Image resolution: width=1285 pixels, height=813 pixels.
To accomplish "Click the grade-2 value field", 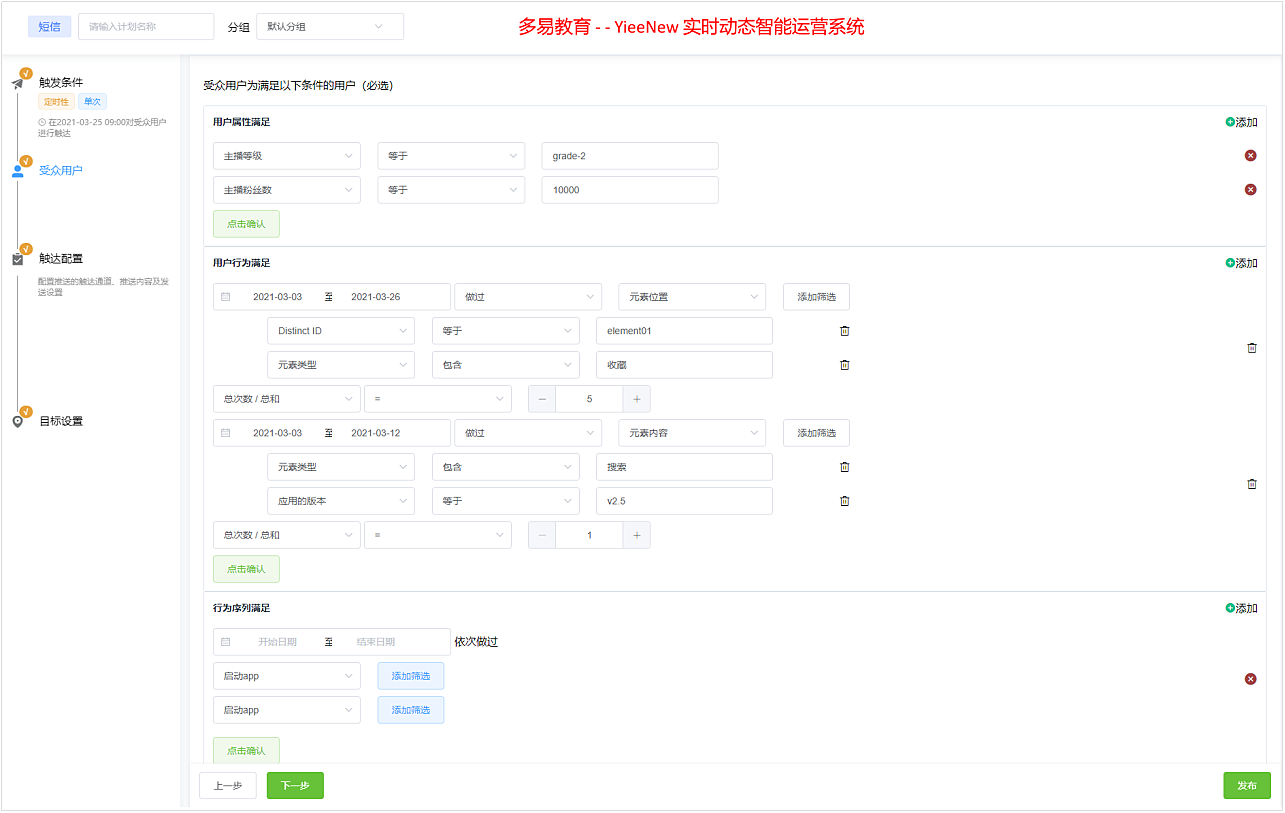I will (630, 156).
